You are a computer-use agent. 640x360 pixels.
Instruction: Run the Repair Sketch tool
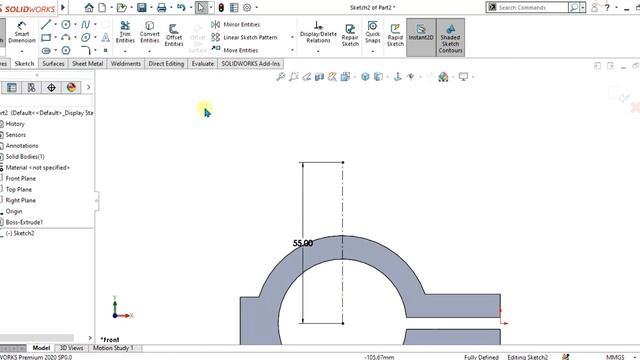(x=350, y=35)
